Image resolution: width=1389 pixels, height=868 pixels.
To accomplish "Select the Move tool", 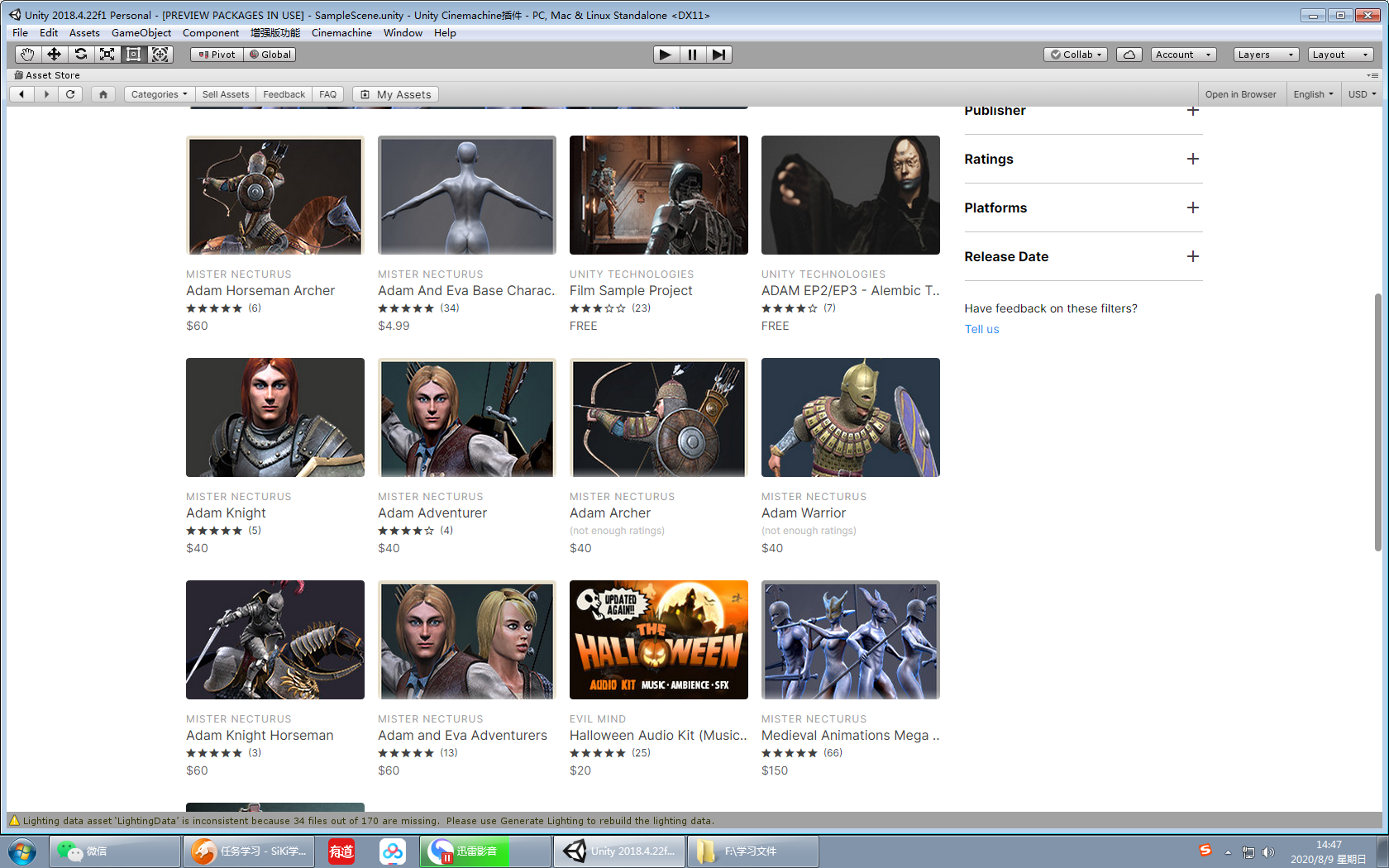I will [54, 55].
